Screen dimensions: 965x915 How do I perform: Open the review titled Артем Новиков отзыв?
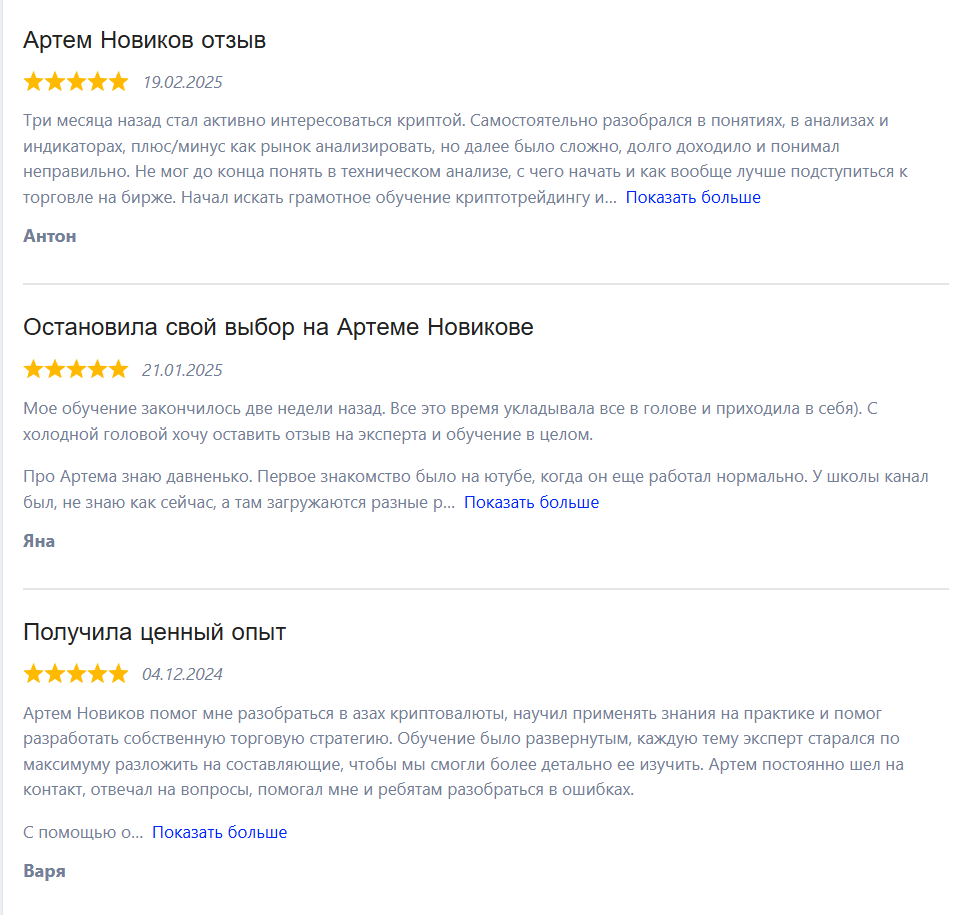point(145,40)
